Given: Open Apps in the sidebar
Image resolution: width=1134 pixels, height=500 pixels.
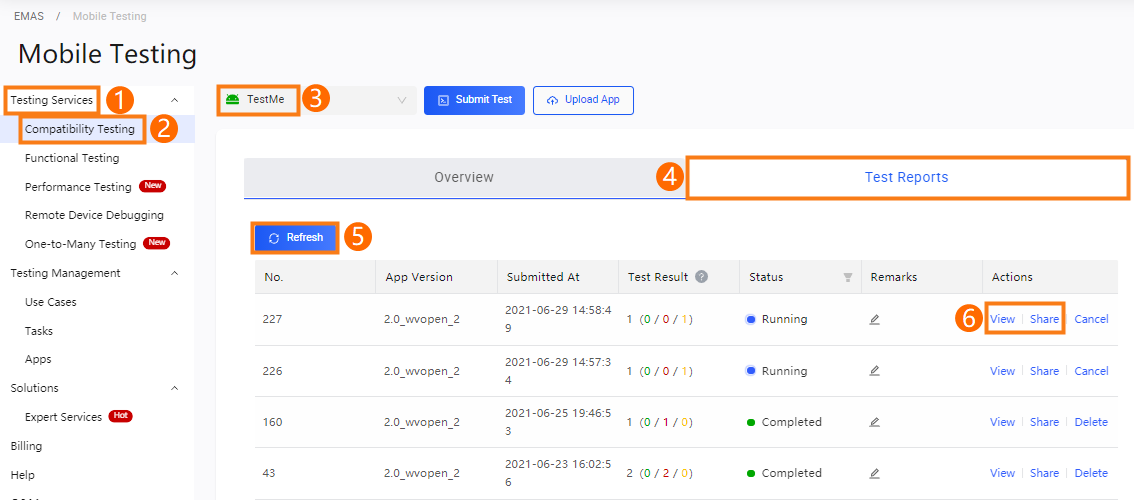Looking at the screenshot, I should 38,359.
